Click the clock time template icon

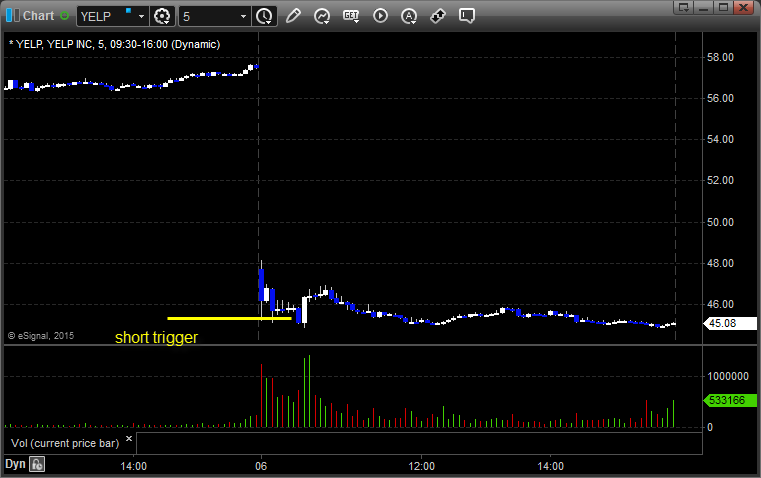tap(264, 16)
